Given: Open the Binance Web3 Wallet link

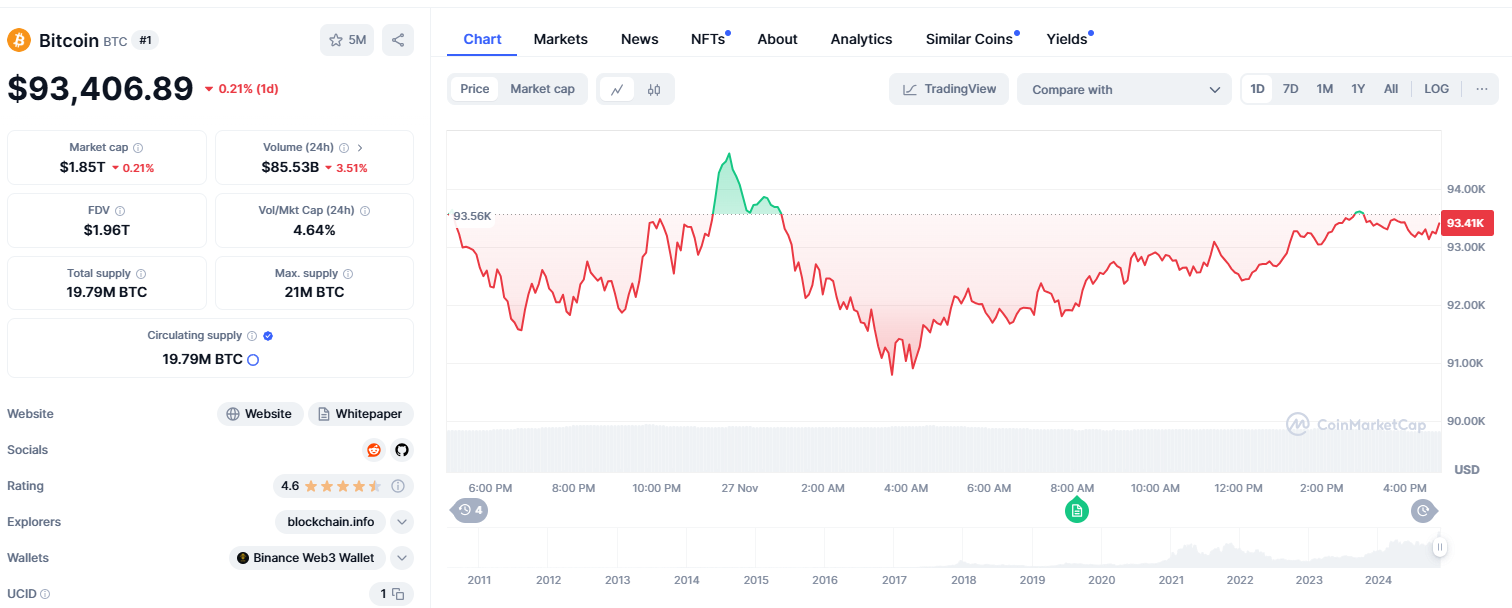Looking at the screenshot, I should point(308,558).
